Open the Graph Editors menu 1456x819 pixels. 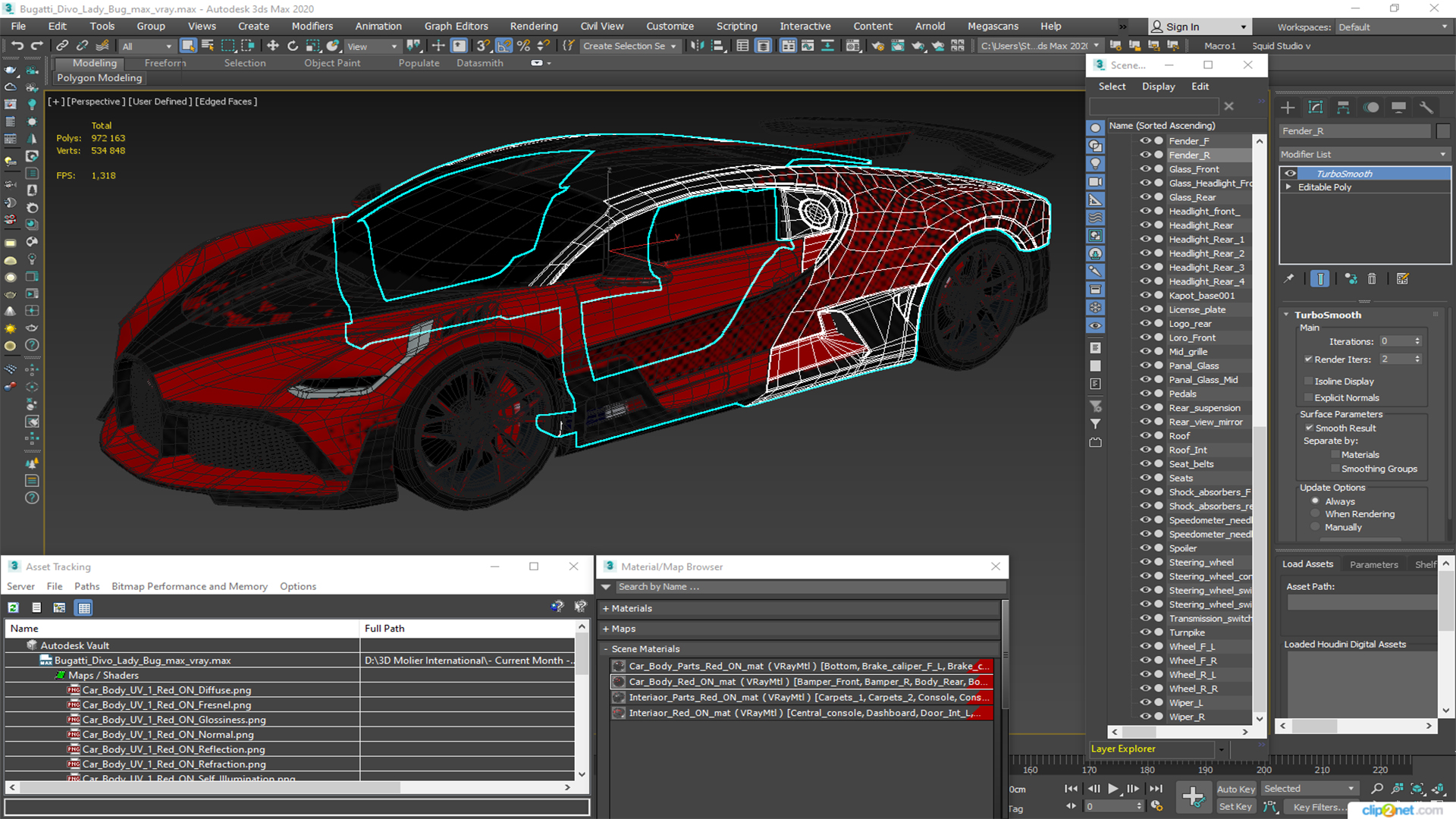tap(456, 26)
